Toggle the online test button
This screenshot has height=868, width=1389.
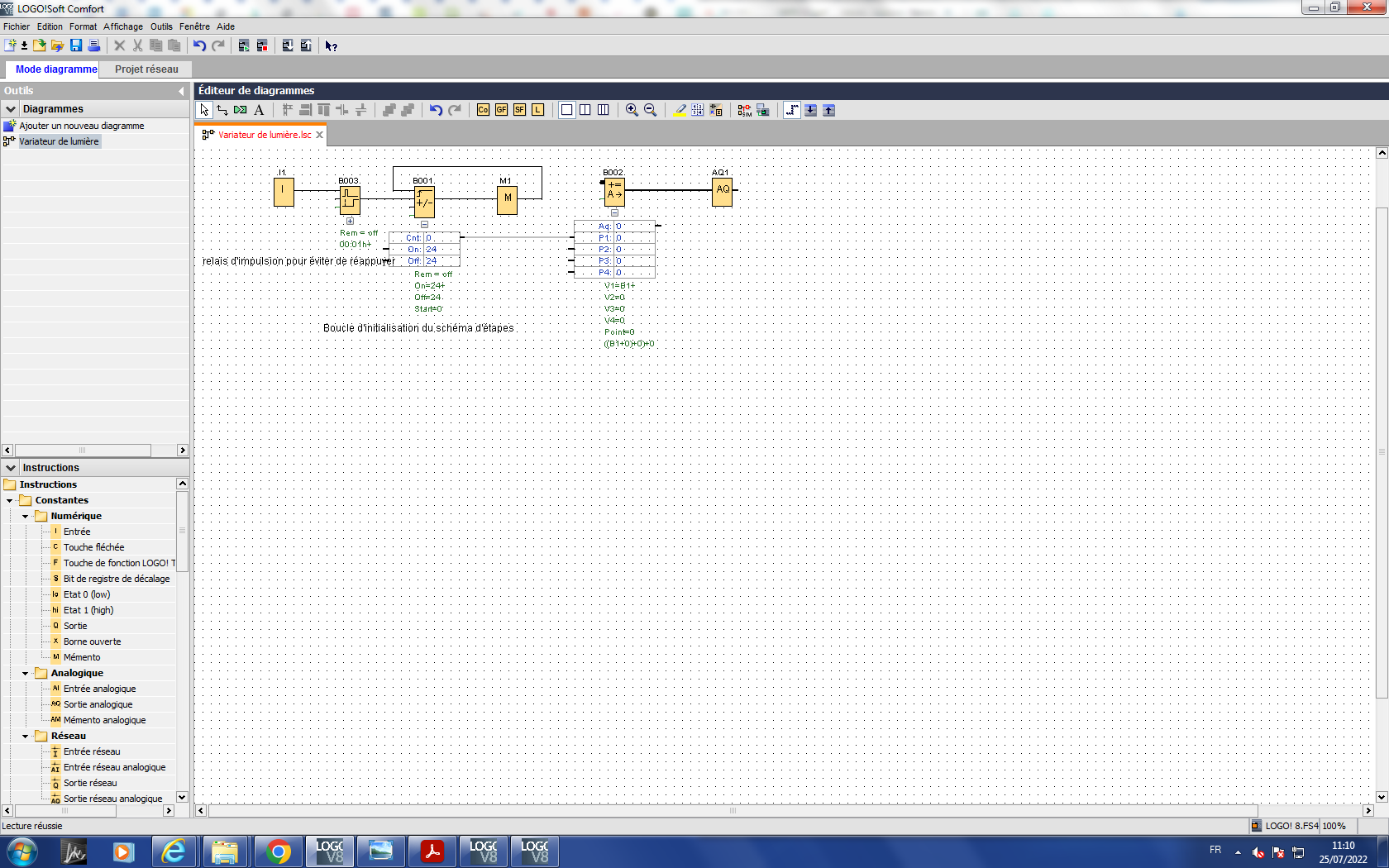(x=762, y=110)
